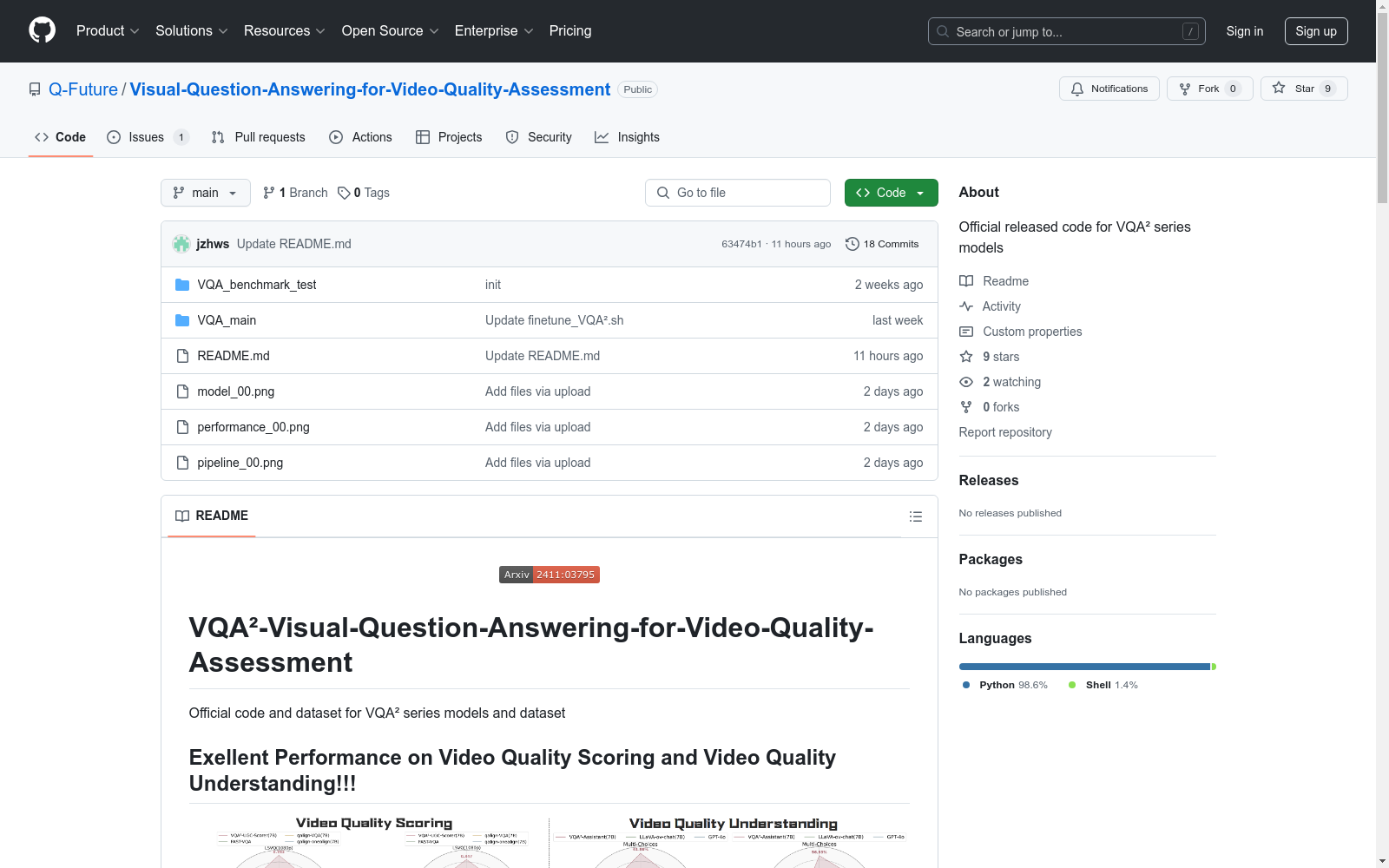The width and height of the screenshot is (1389, 868).
Task: Open the README.md file name
Action: [x=234, y=356]
